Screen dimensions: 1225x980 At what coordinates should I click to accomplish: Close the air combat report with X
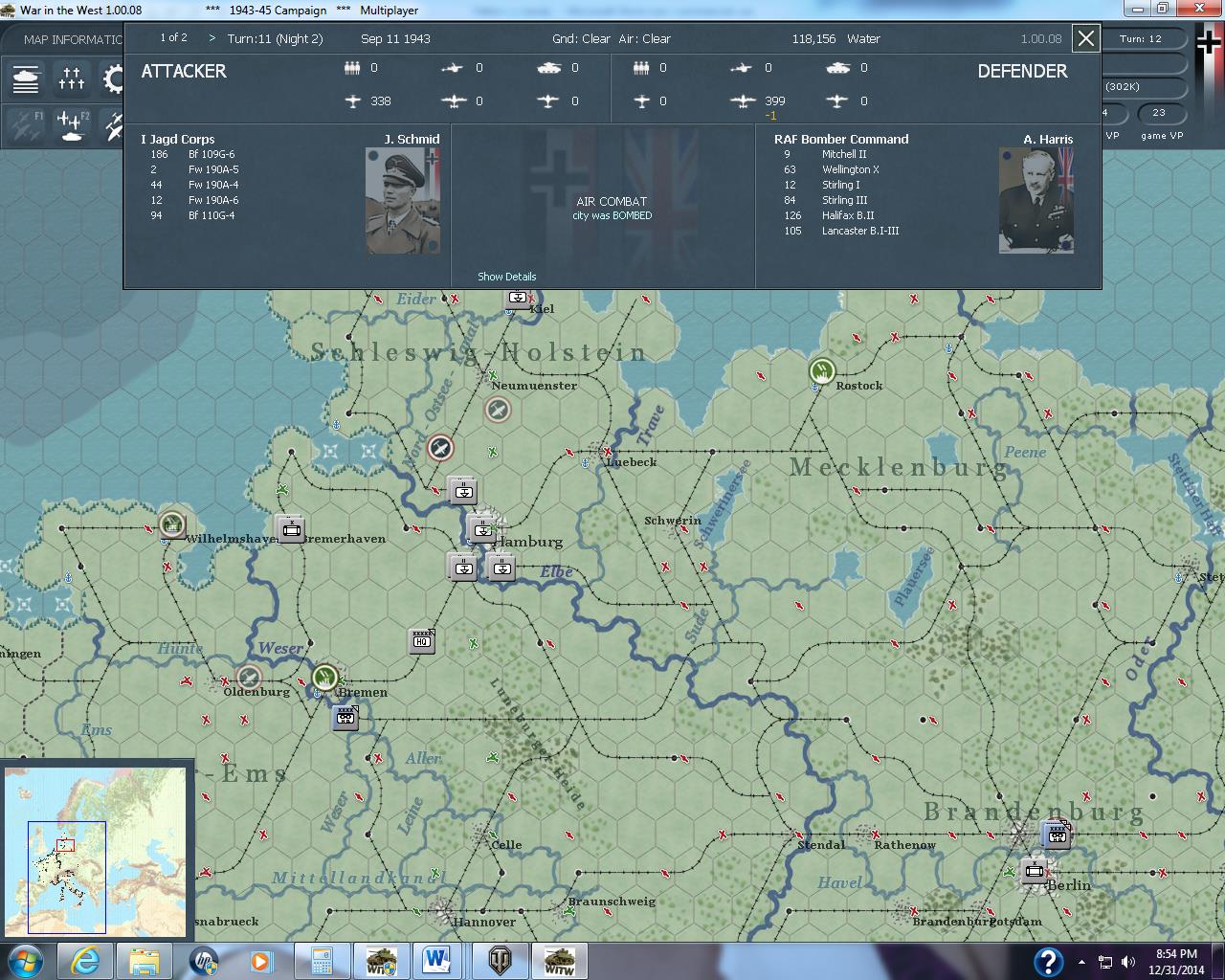pos(1085,38)
